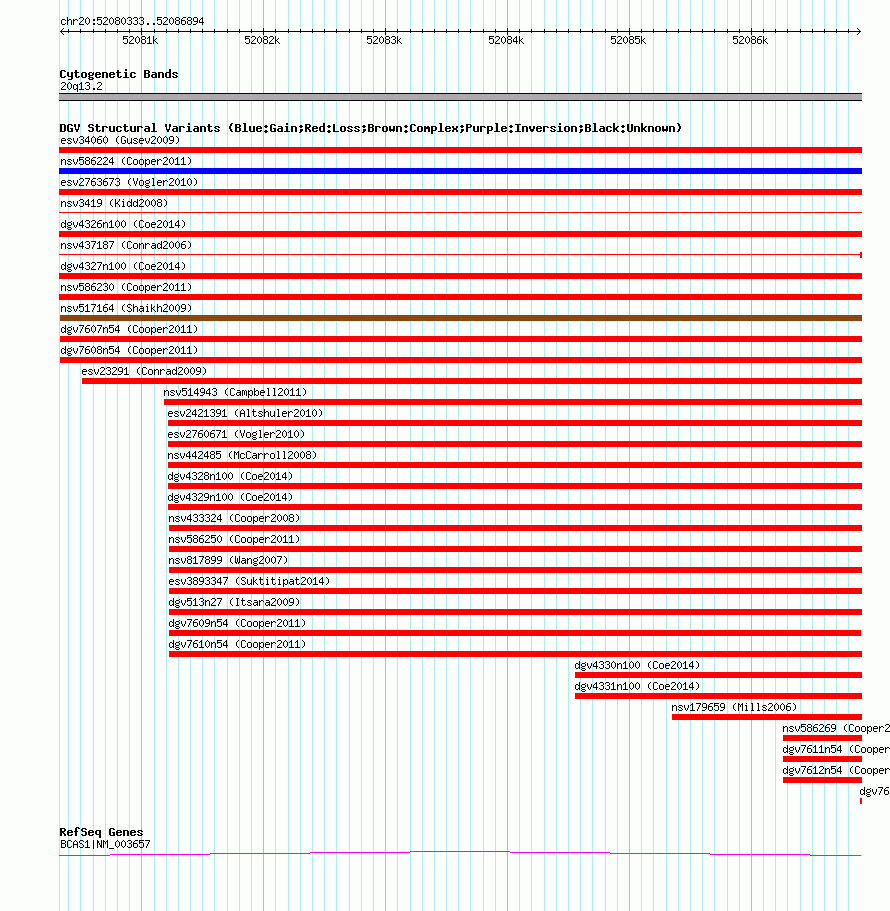The image size is (890, 911).
Task: Select the 20q13.2 band label
Action: point(81,86)
